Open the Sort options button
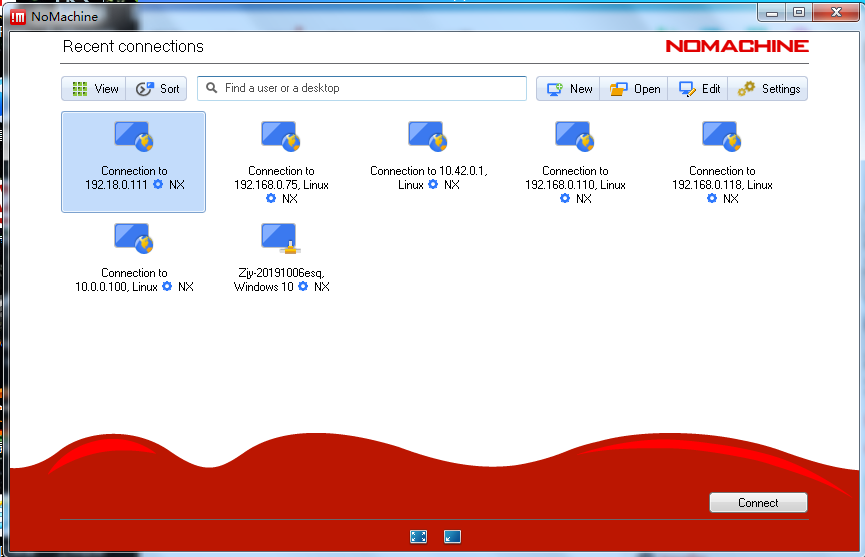The image size is (865, 557). [157, 89]
